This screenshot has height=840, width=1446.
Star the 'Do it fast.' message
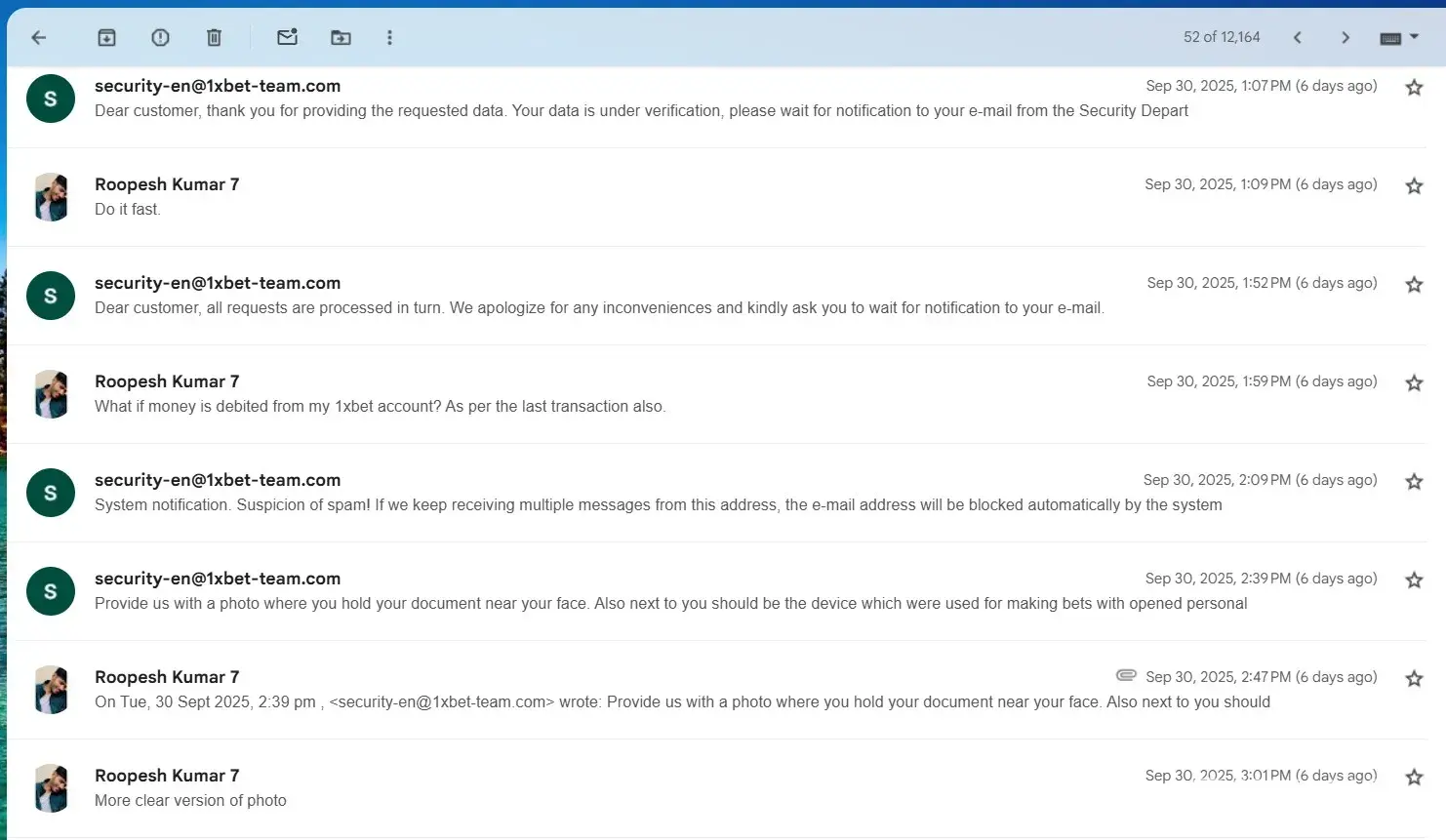(1414, 186)
